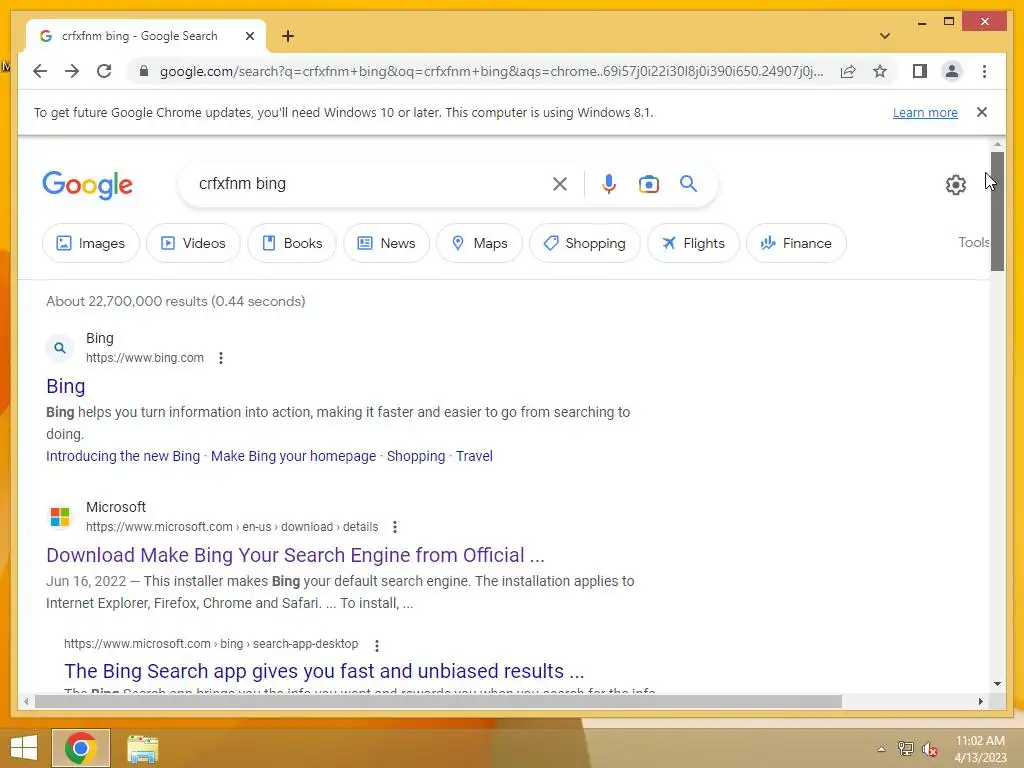
Task: Filter results by Books
Action: point(292,243)
